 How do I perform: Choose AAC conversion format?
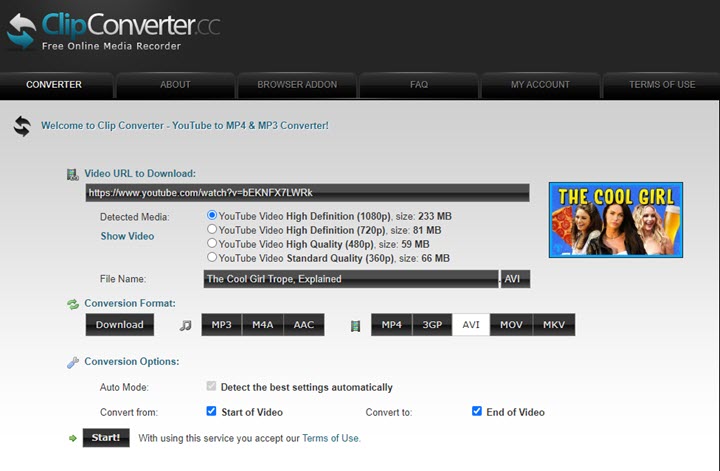pos(304,325)
